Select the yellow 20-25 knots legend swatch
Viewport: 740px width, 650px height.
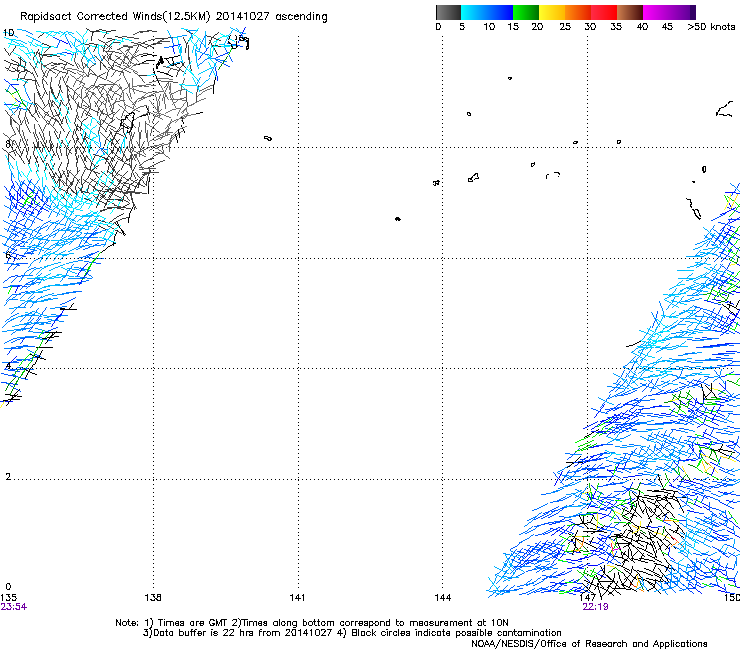pyautogui.click(x=552, y=12)
